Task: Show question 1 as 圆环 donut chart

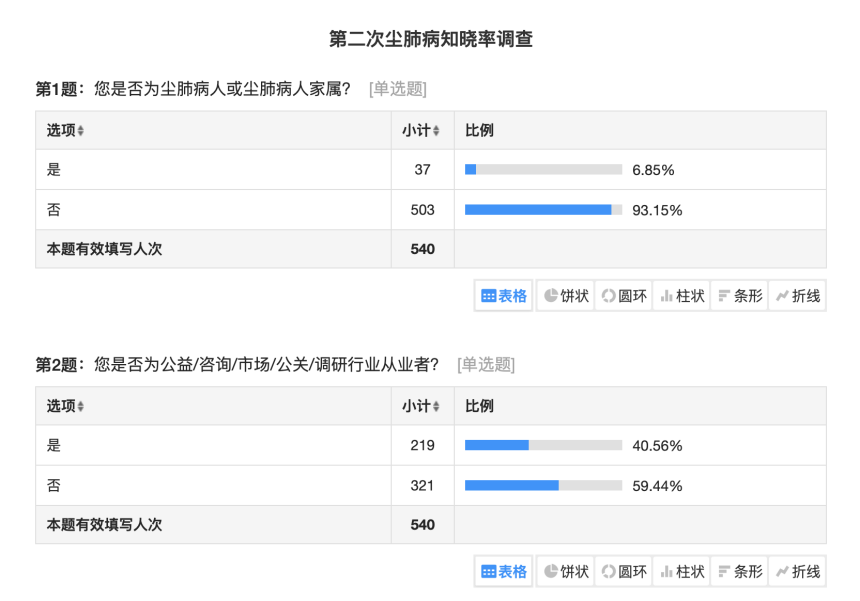Action: point(624,296)
